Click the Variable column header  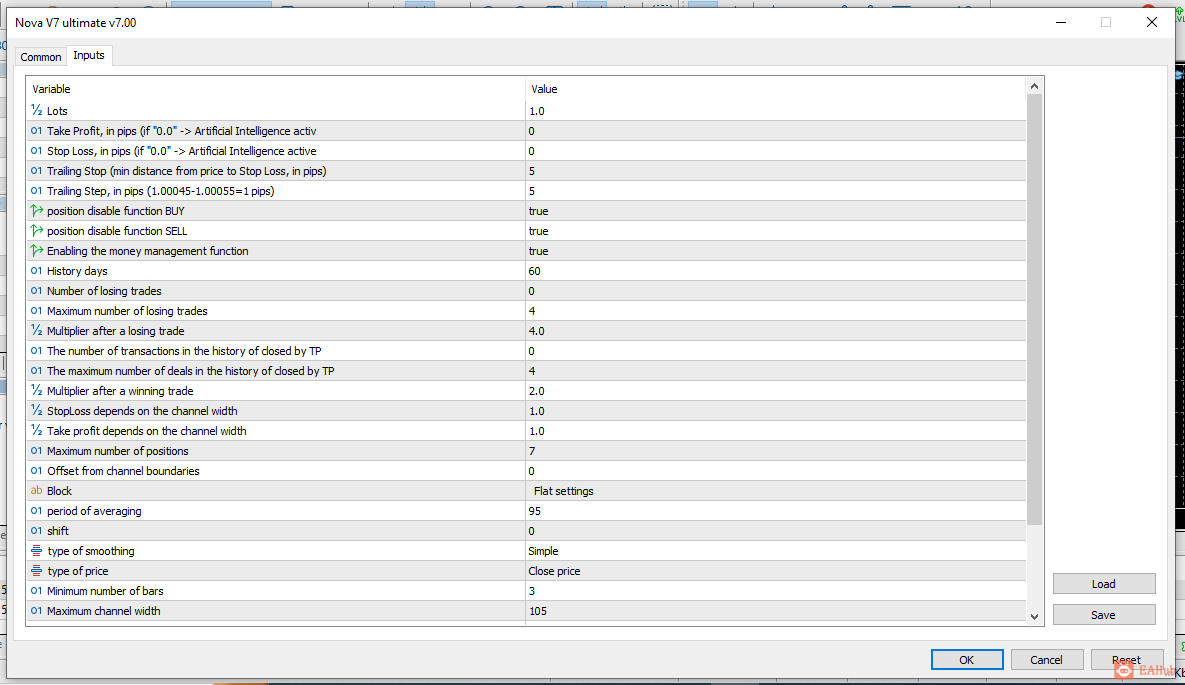pos(276,88)
